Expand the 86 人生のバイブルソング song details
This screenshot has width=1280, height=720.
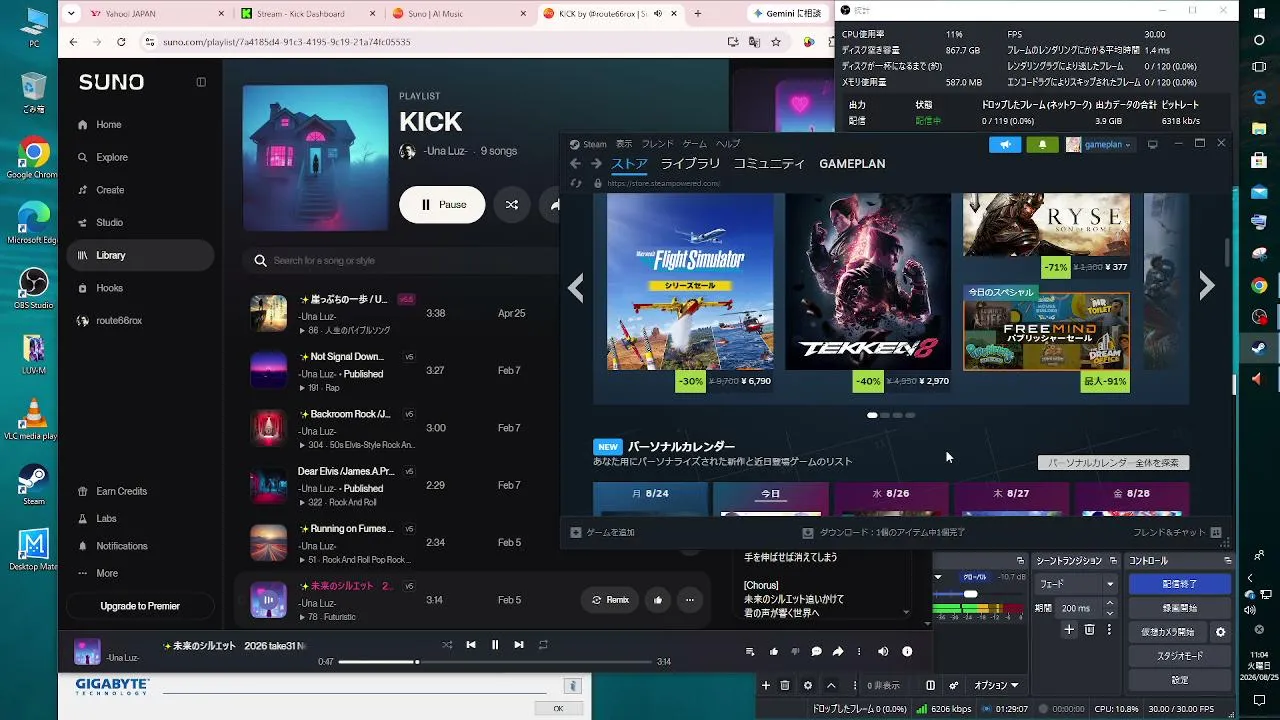click(x=303, y=331)
